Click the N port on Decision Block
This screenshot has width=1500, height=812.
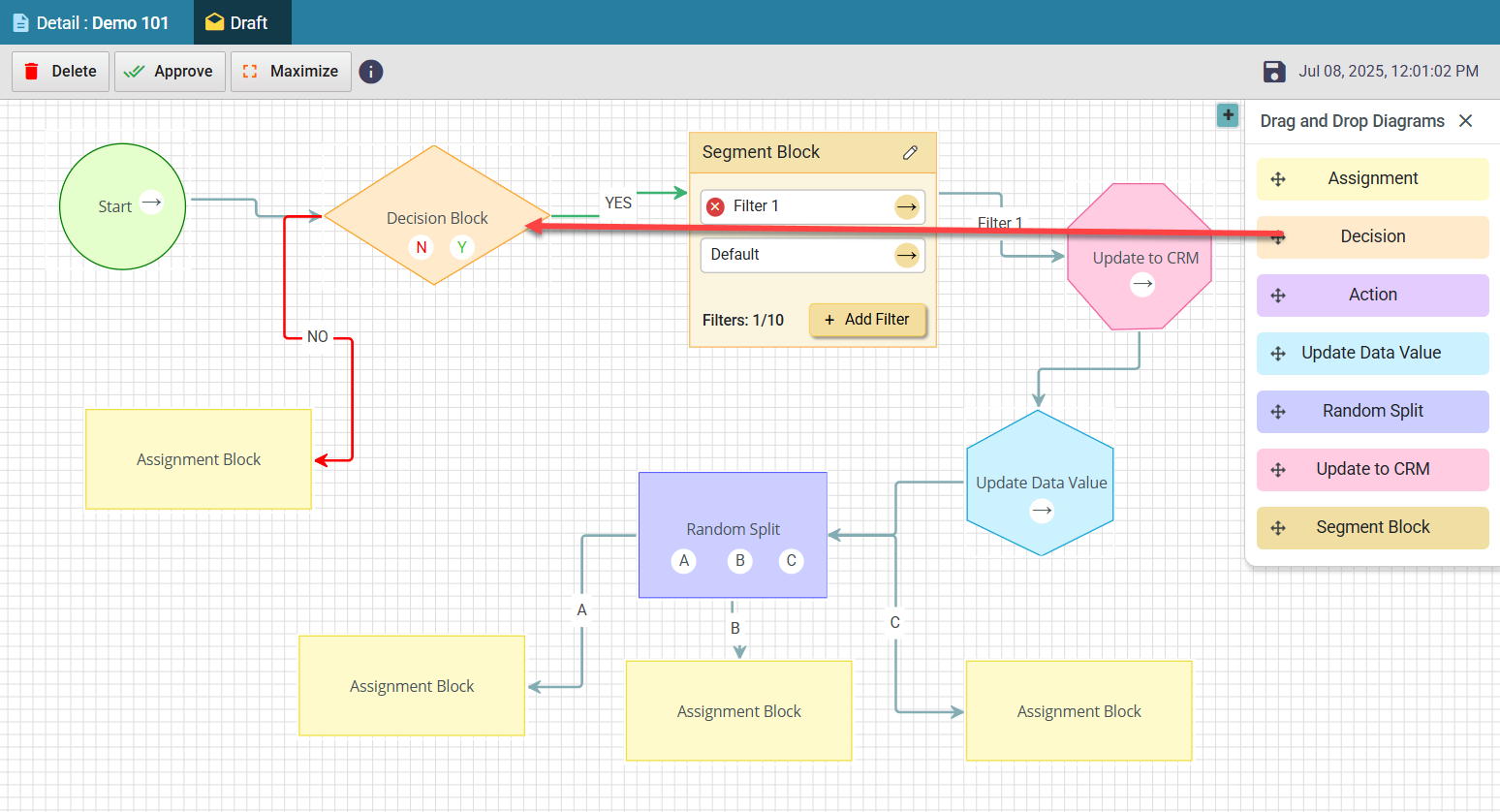pyautogui.click(x=422, y=247)
